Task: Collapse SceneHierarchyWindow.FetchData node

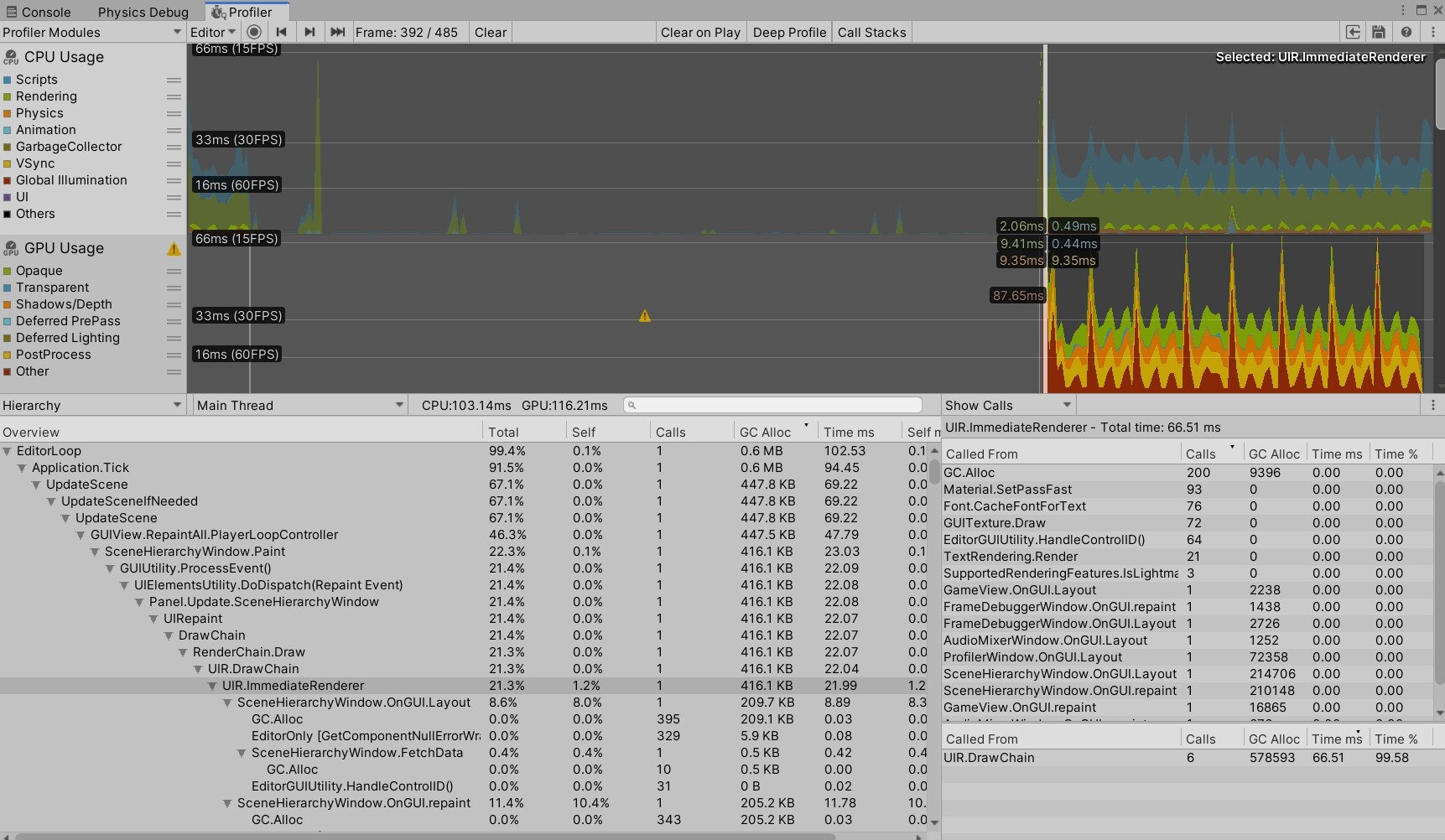Action: pyautogui.click(x=242, y=753)
